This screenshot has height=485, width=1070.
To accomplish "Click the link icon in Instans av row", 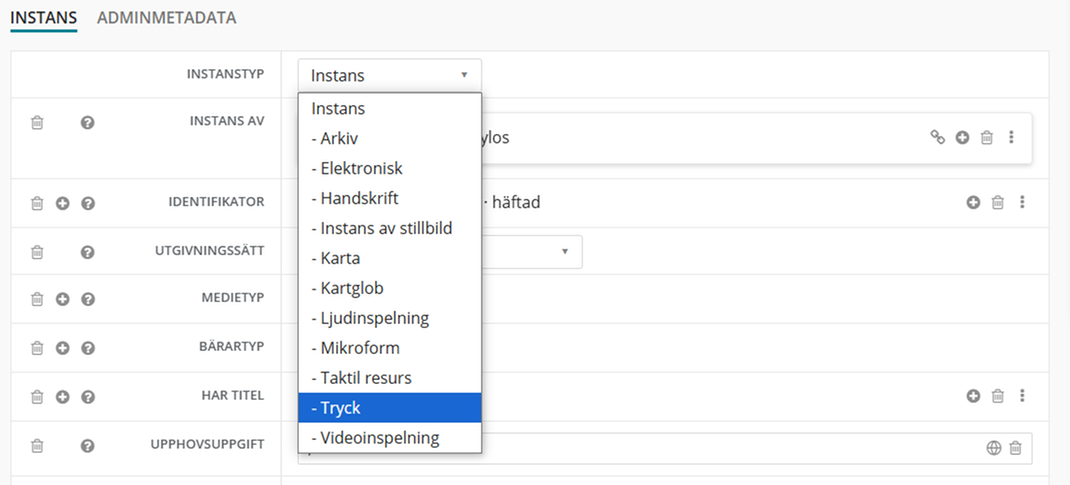I will click(937, 137).
